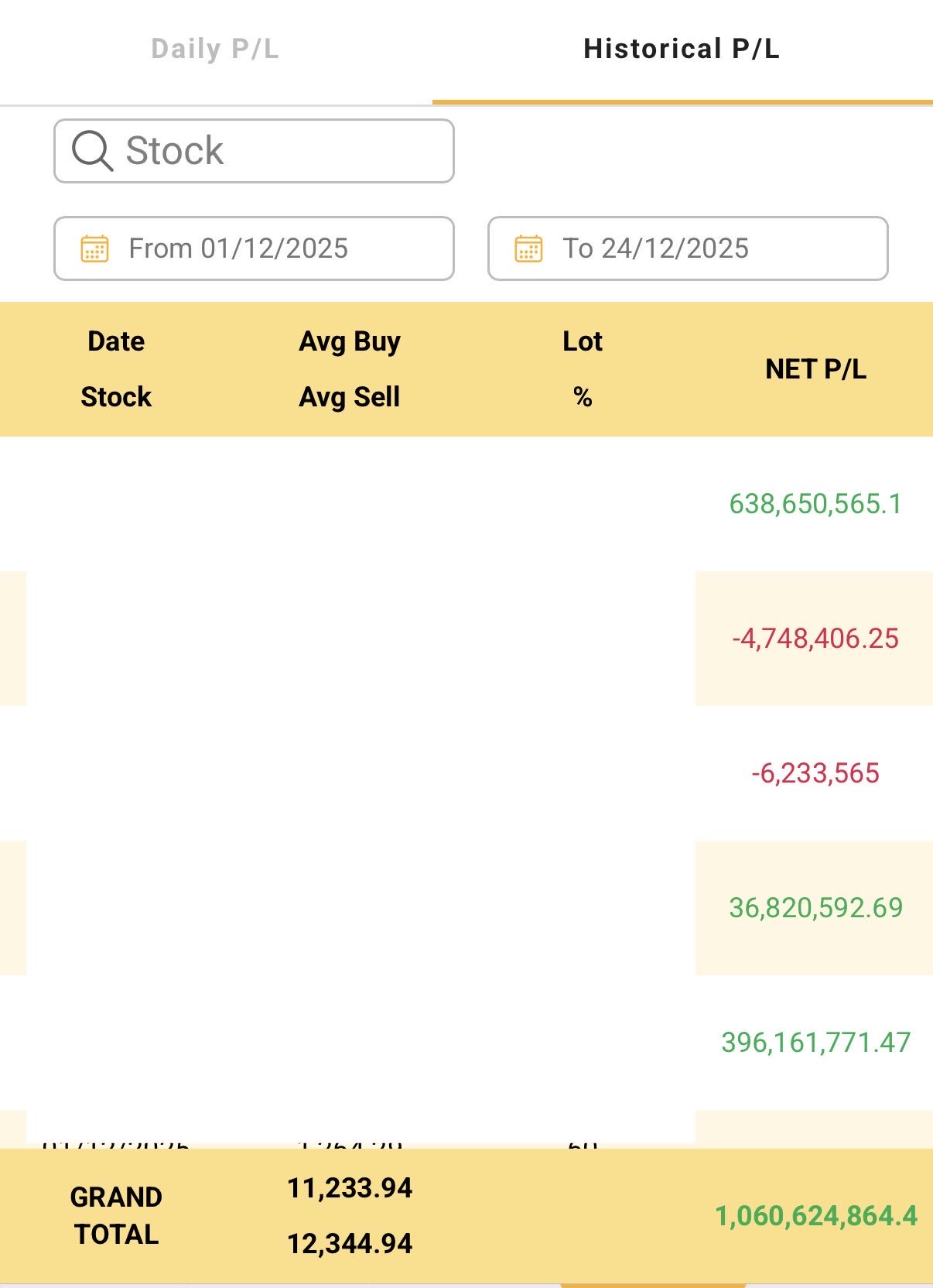
Task: Click the grand total 1,060,624,864.4 value
Action: [x=815, y=1216]
